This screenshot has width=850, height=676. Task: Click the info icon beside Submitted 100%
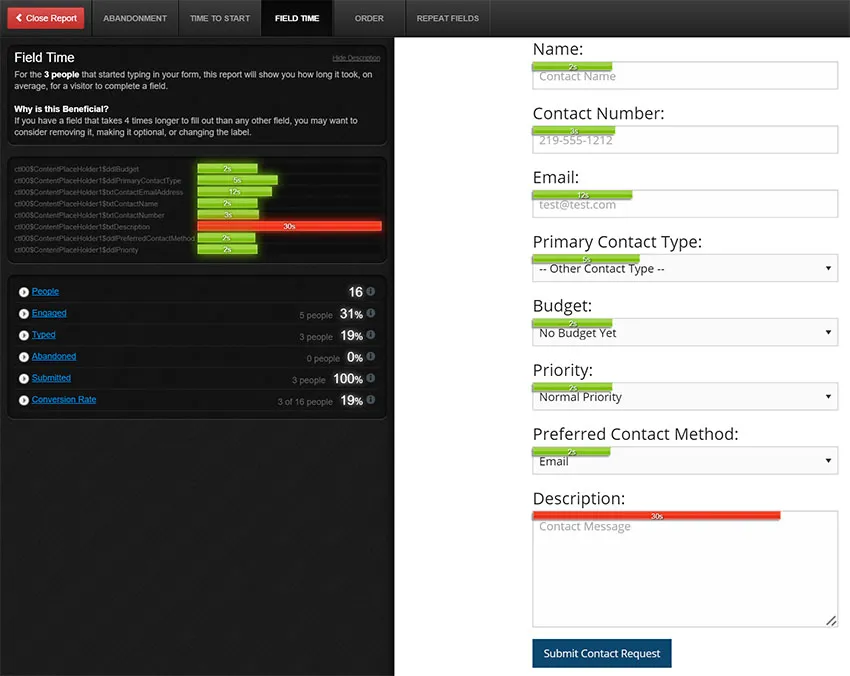coord(371,379)
